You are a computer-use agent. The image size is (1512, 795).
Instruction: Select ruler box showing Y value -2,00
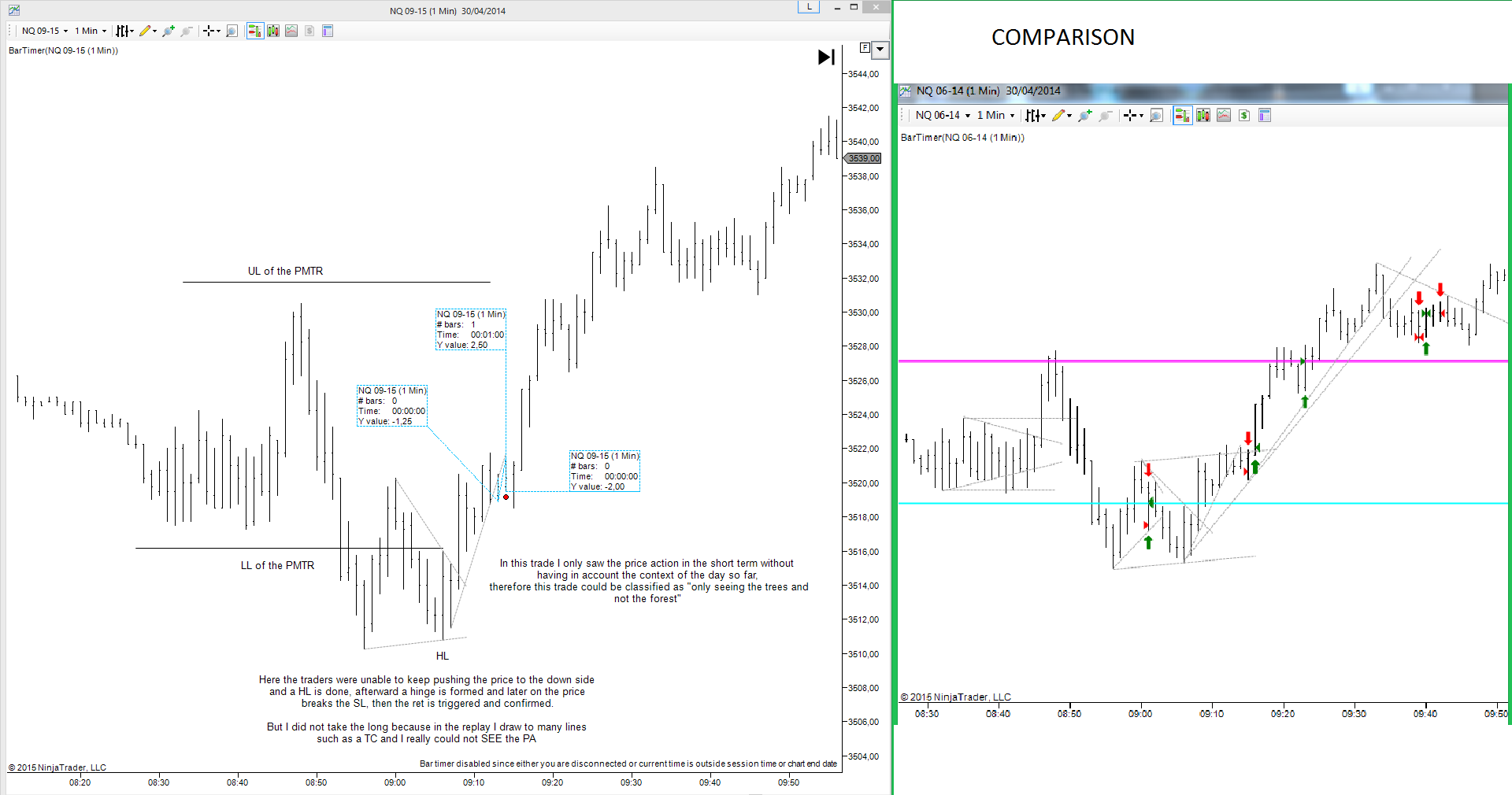605,471
